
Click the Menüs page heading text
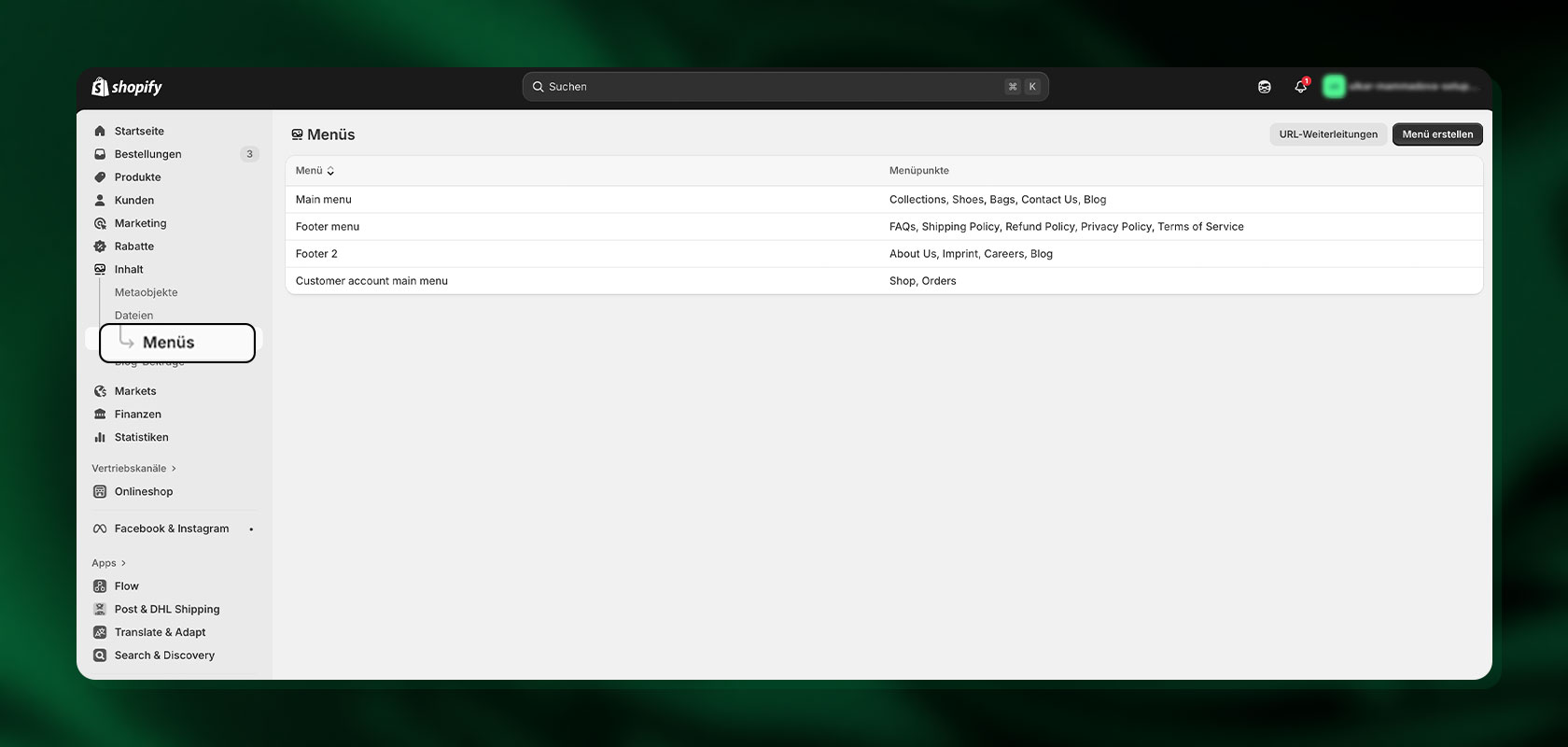point(331,134)
